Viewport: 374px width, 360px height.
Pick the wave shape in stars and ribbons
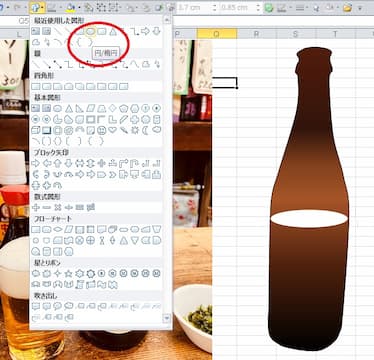102,284
